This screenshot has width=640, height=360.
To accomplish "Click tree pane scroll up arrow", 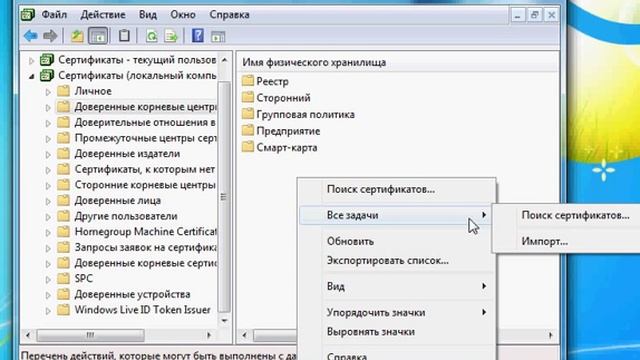I will pyautogui.click(x=224, y=60).
